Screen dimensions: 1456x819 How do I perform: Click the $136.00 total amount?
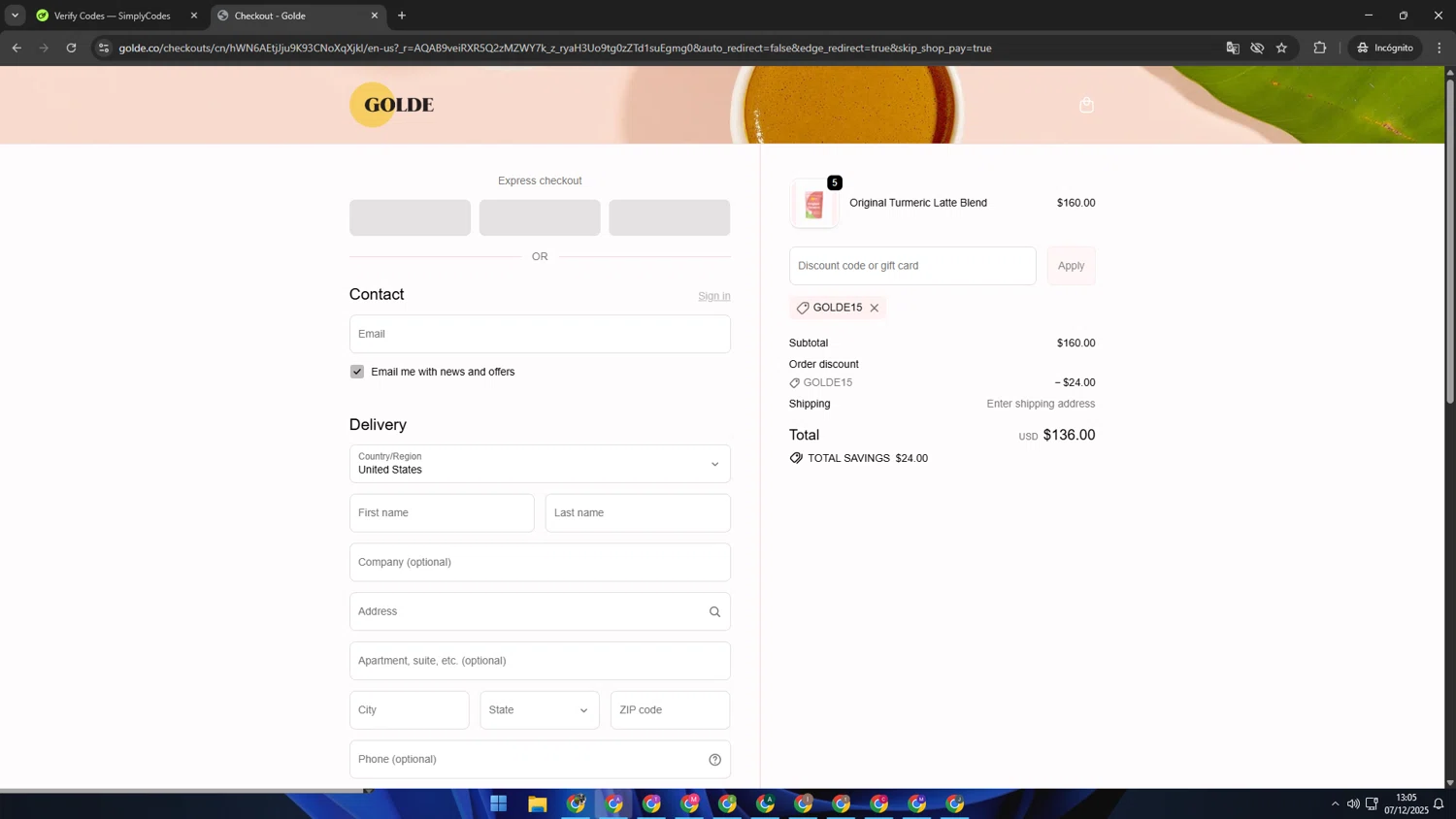pyautogui.click(x=1069, y=435)
